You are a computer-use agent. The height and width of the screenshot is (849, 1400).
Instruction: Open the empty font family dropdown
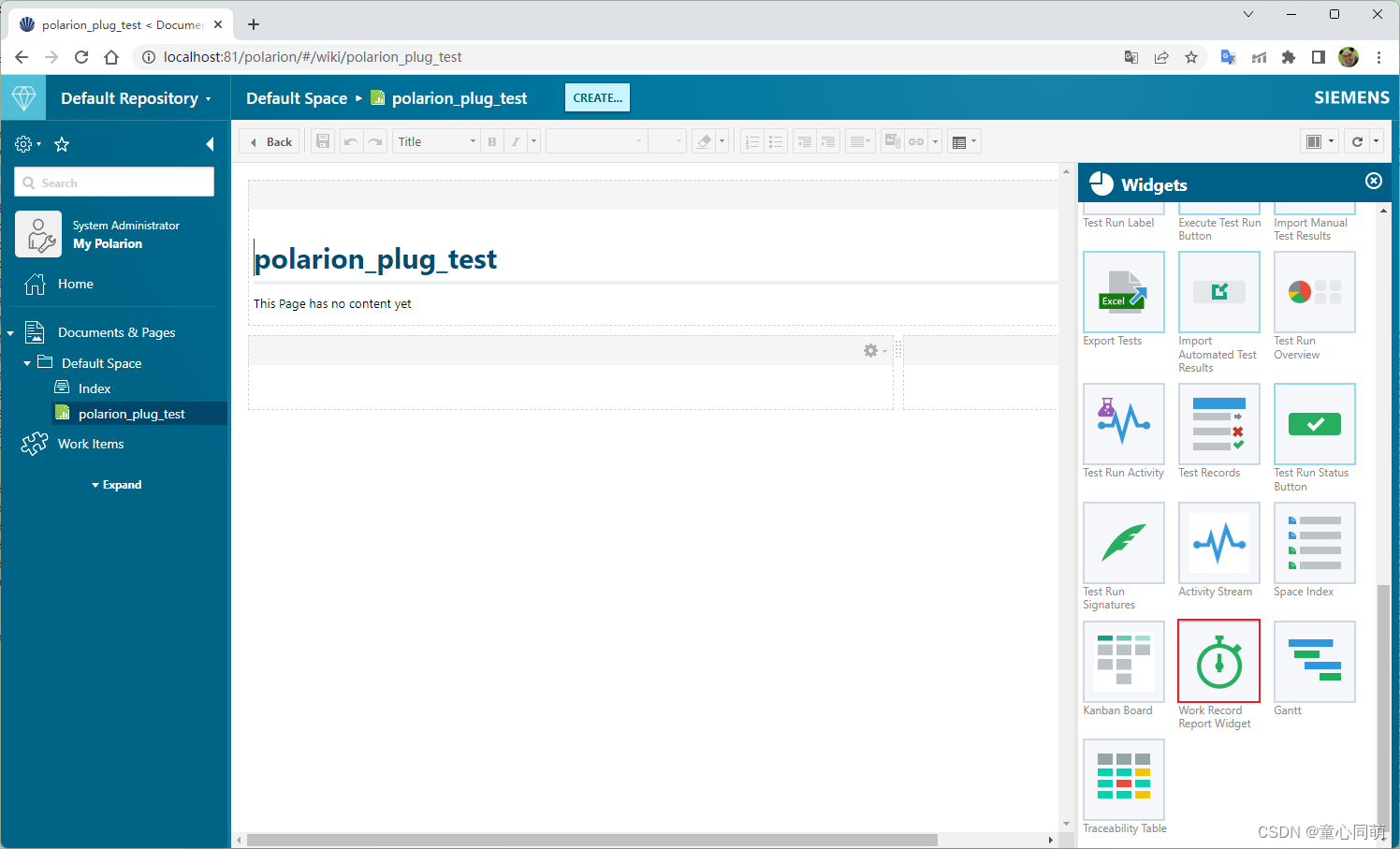tap(597, 142)
